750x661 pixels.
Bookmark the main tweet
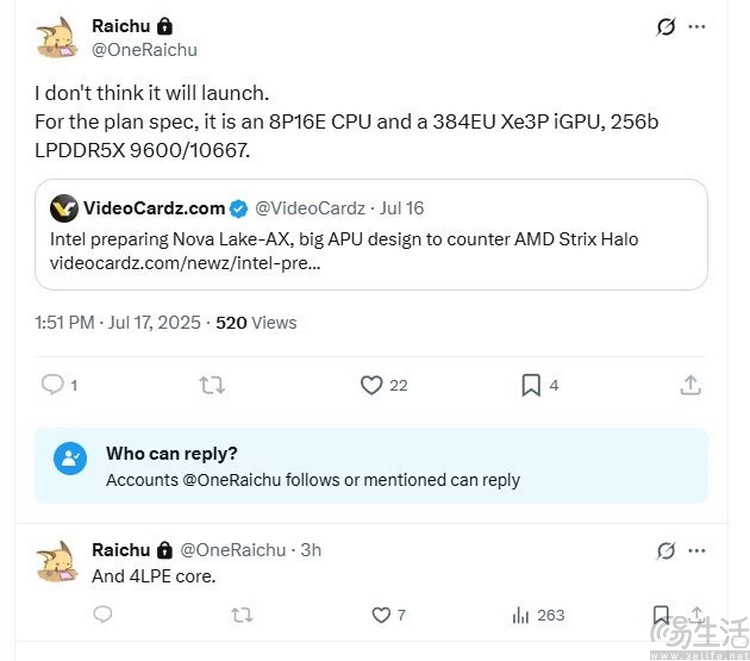coord(531,385)
